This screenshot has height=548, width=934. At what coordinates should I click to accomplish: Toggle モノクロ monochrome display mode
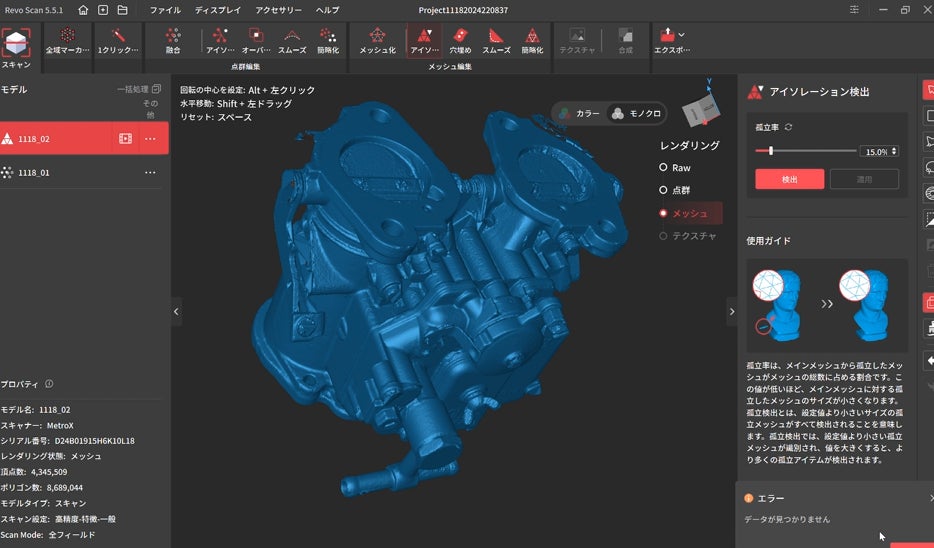coord(637,114)
